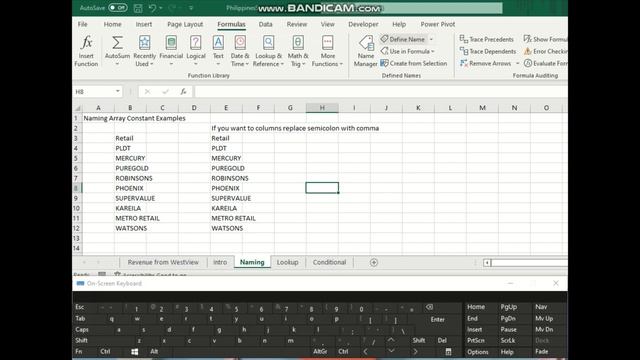
Task: Click Trace Precedents
Action: 487,39
